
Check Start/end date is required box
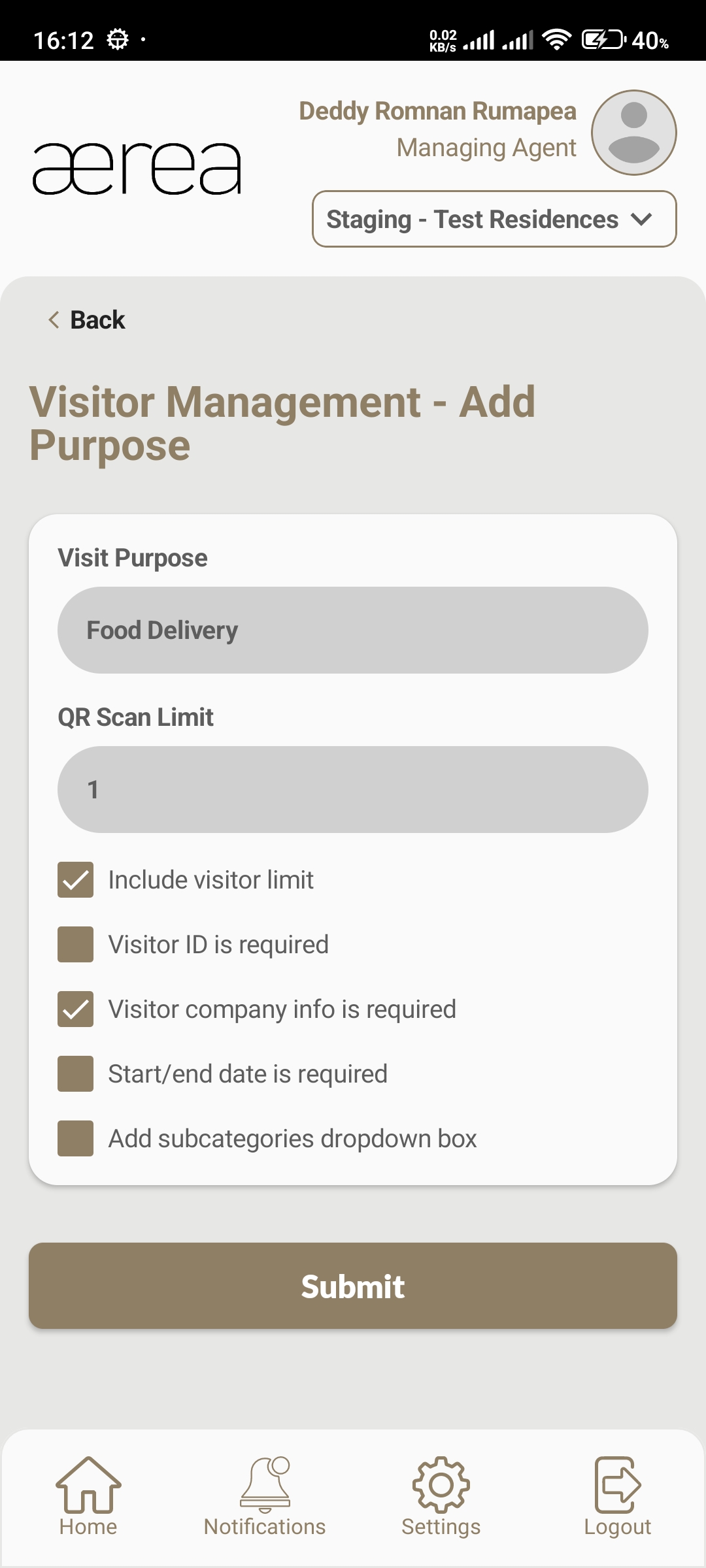pyautogui.click(x=76, y=1074)
